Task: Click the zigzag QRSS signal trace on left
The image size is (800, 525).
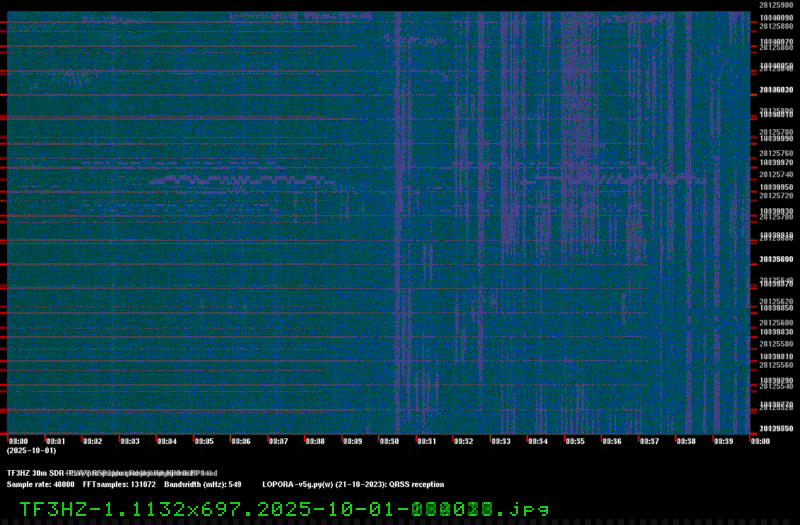Action: tap(240, 180)
